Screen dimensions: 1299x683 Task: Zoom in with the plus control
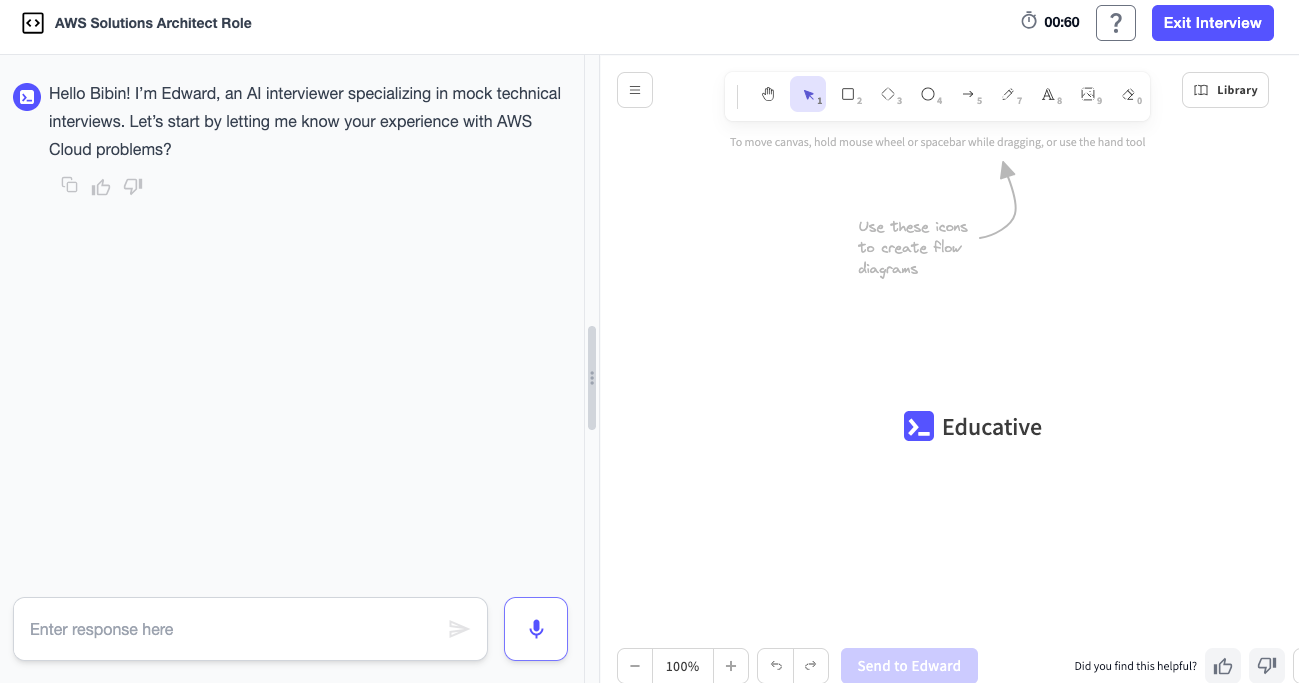730,665
